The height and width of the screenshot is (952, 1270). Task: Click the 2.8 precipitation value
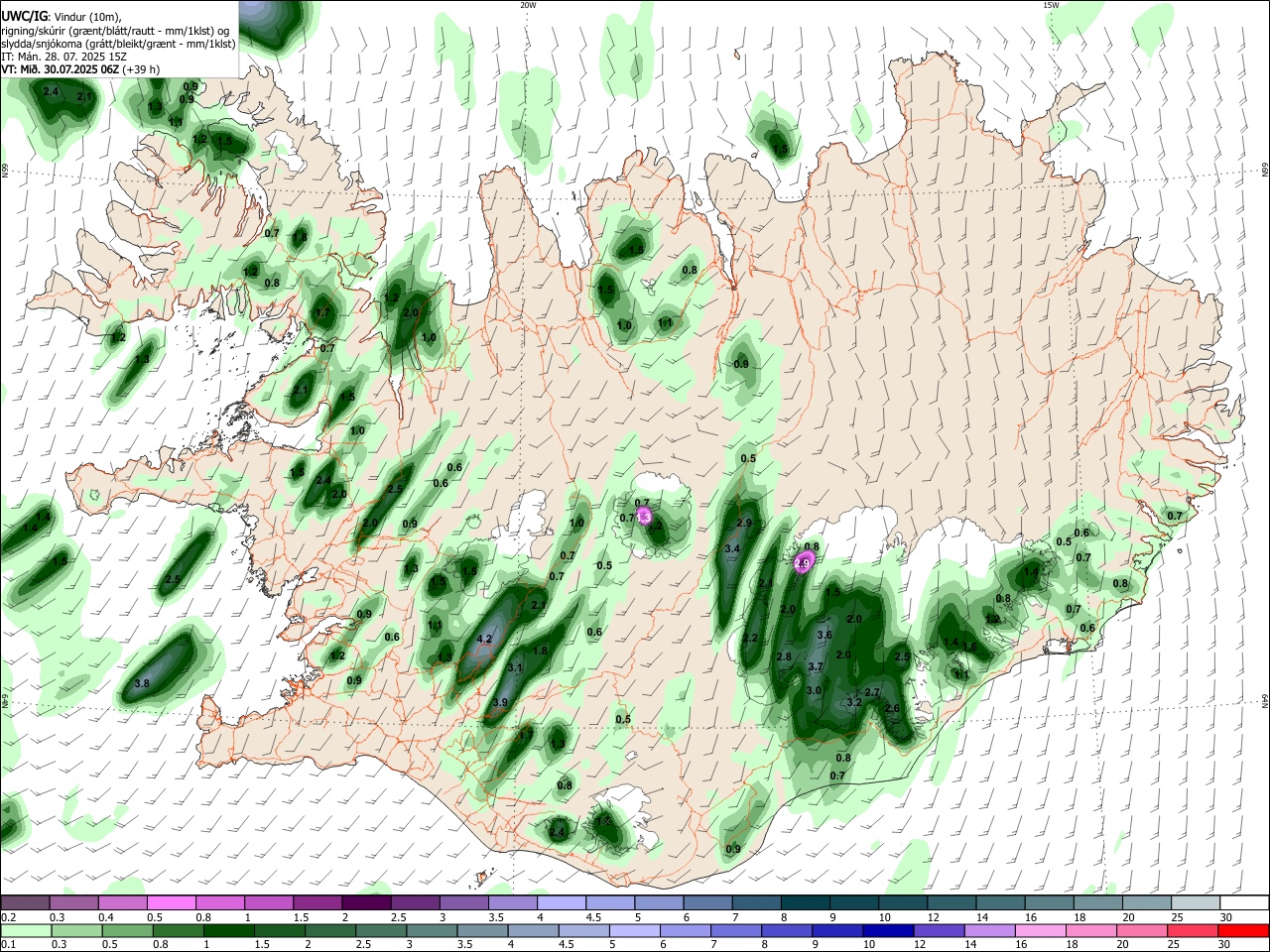click(x=784, y=656)
